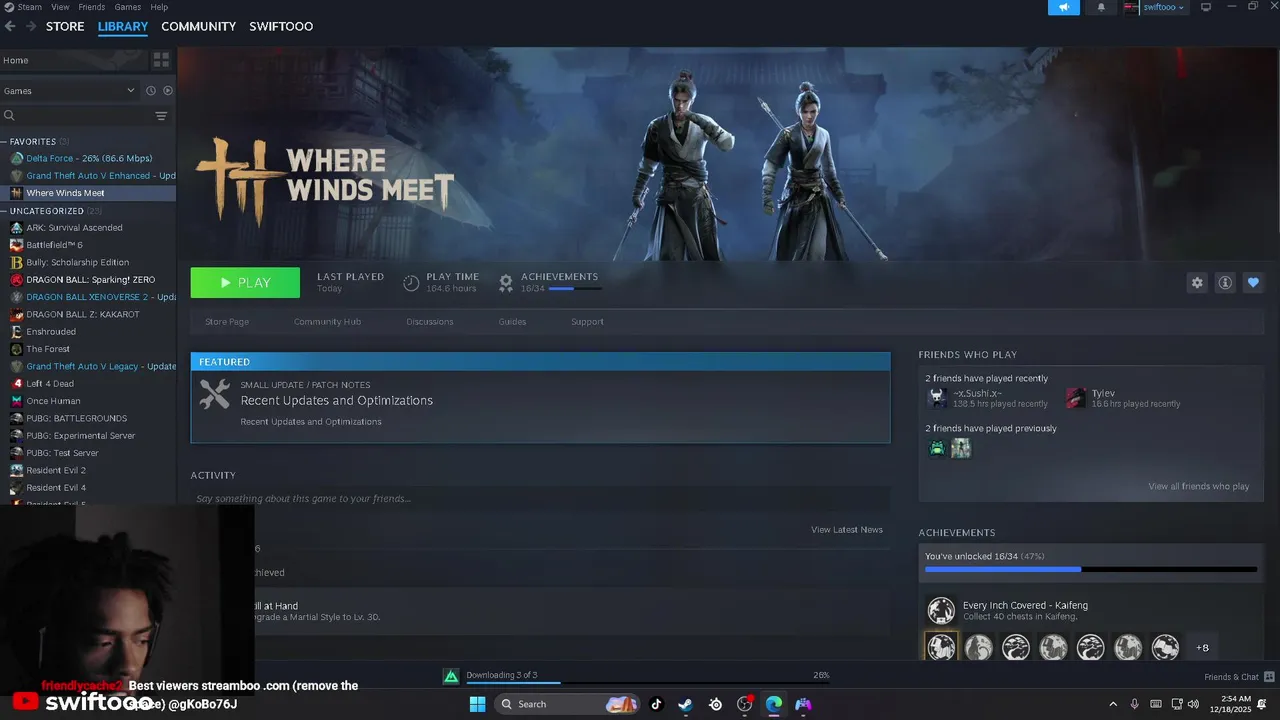Switch to the COMMUNITY tab
Image resolution: width=1280 pixels, height=720 pixels.
coord(198,26)
